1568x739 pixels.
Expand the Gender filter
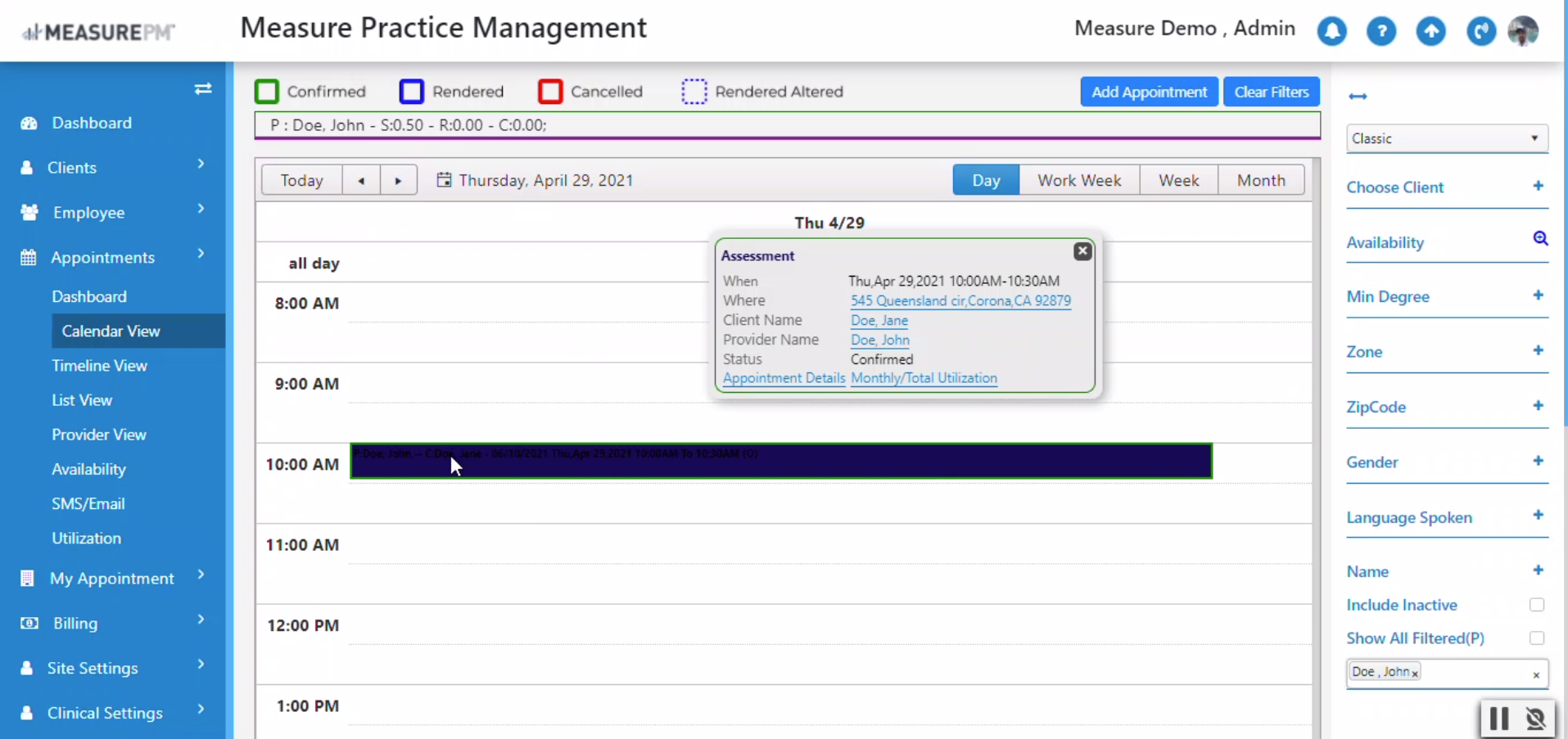pos(1538,461)
